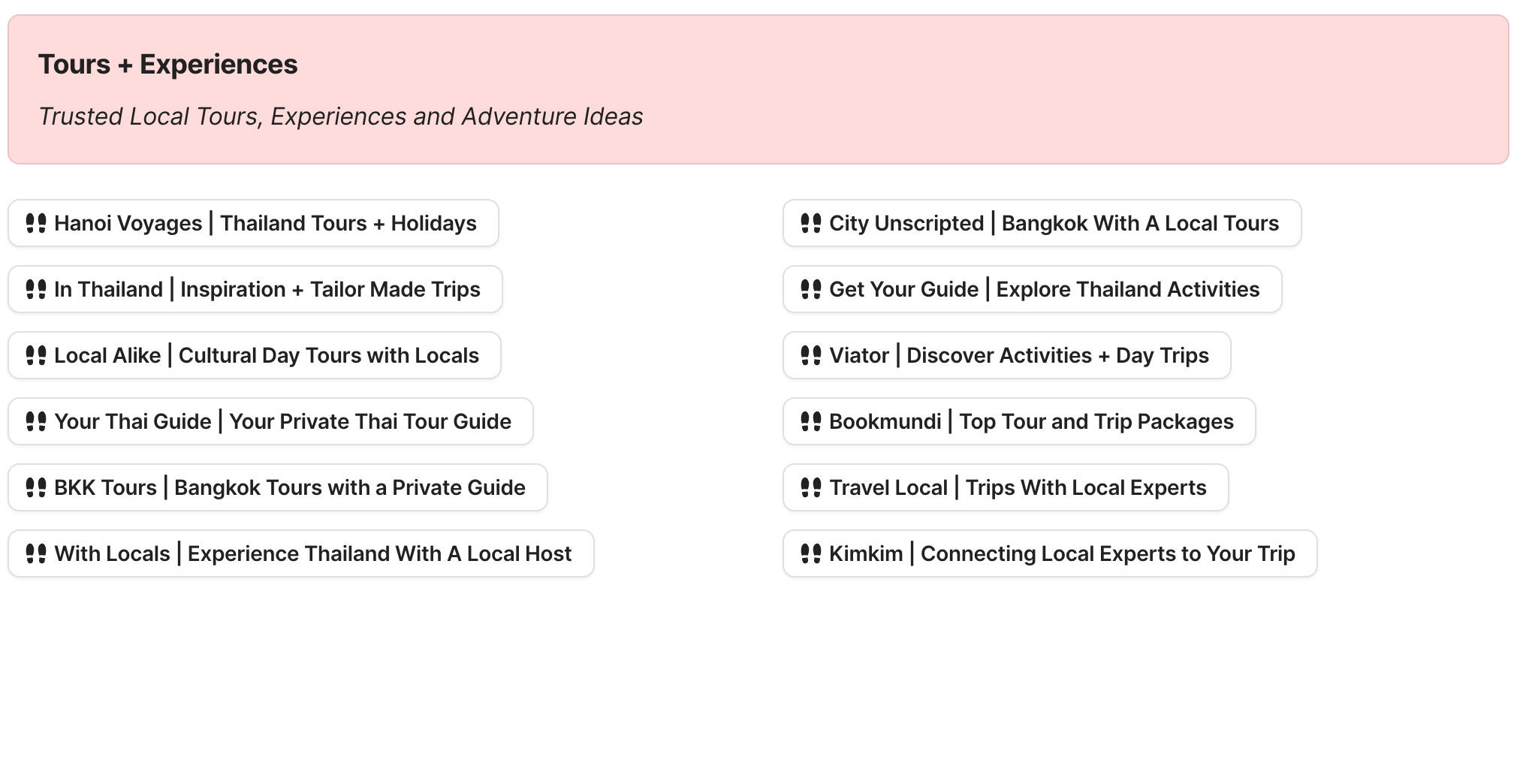This screenshot has height=784, width=1523.
Task: Select Your Thai Guide private tour link
Action: 282,421
